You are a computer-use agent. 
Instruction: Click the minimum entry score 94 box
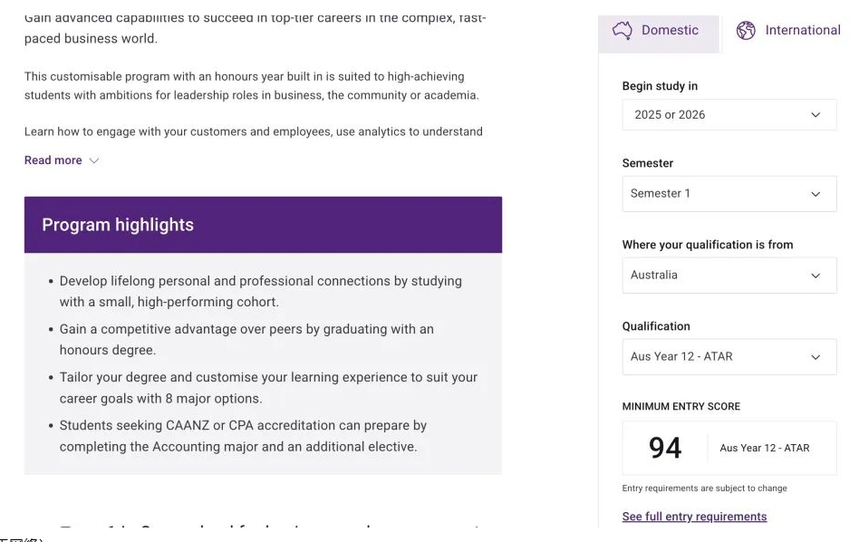point(729,448)
